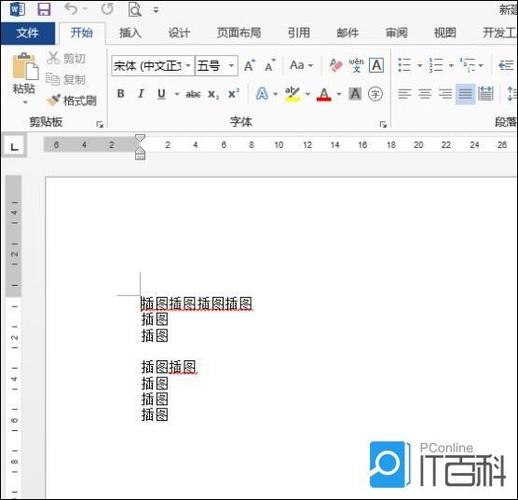Open the 剪贴板 clipboard pane launcher

(99, 124)
